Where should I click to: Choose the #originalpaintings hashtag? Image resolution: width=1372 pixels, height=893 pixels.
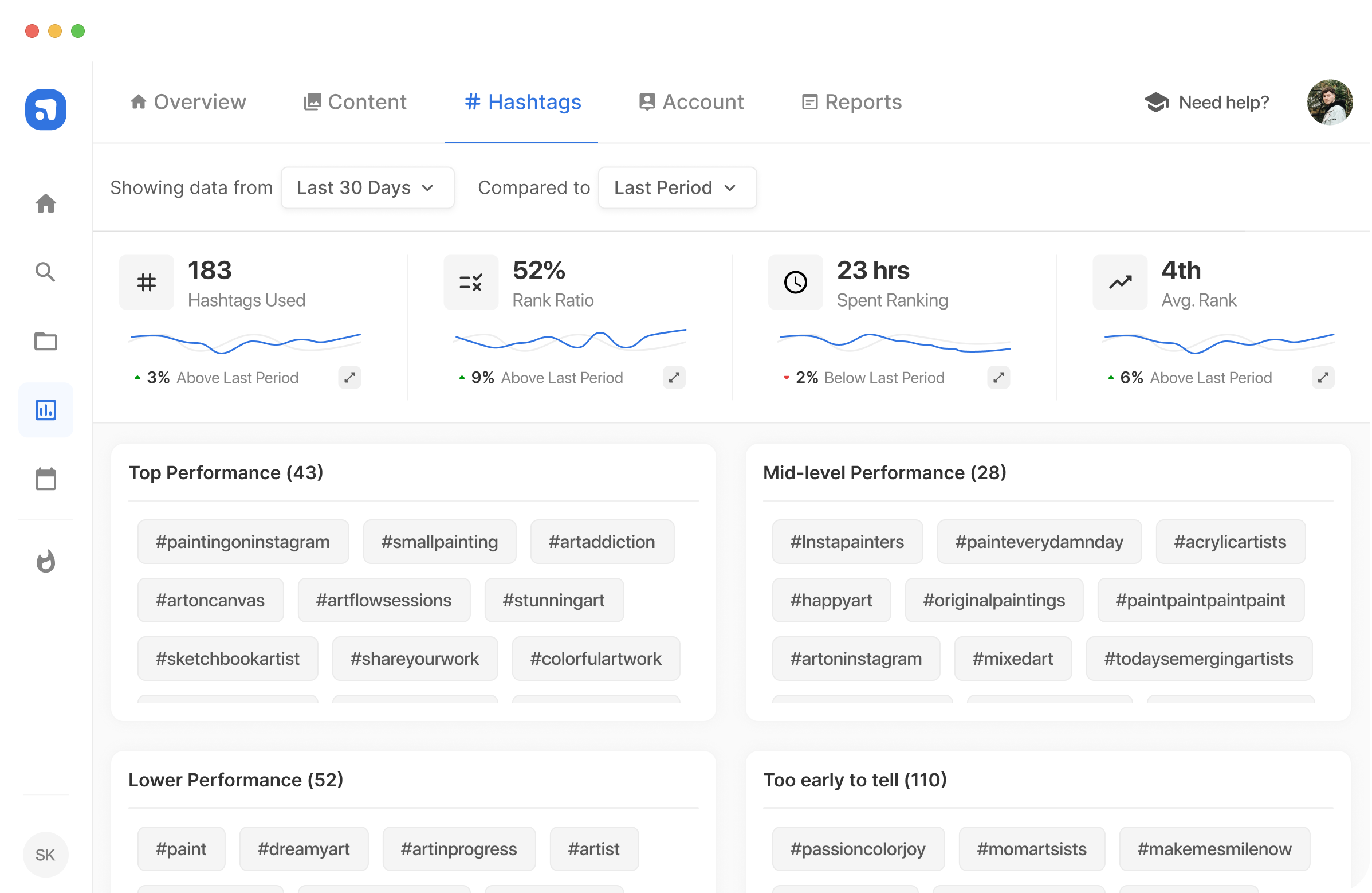994,600
